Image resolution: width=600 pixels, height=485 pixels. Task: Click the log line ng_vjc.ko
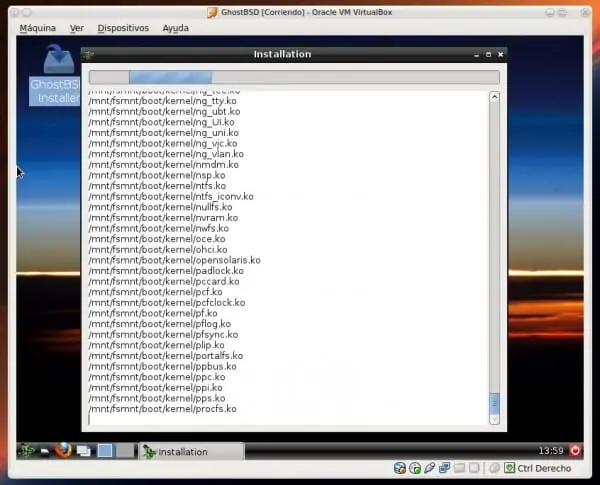[x=163, y=144]
